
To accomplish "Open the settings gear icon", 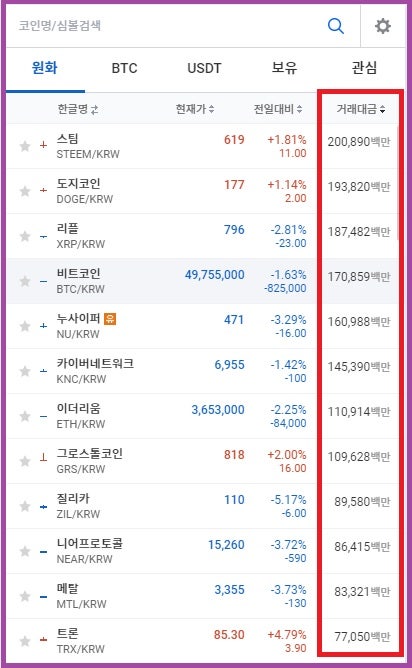I will (x=383, y=26).
